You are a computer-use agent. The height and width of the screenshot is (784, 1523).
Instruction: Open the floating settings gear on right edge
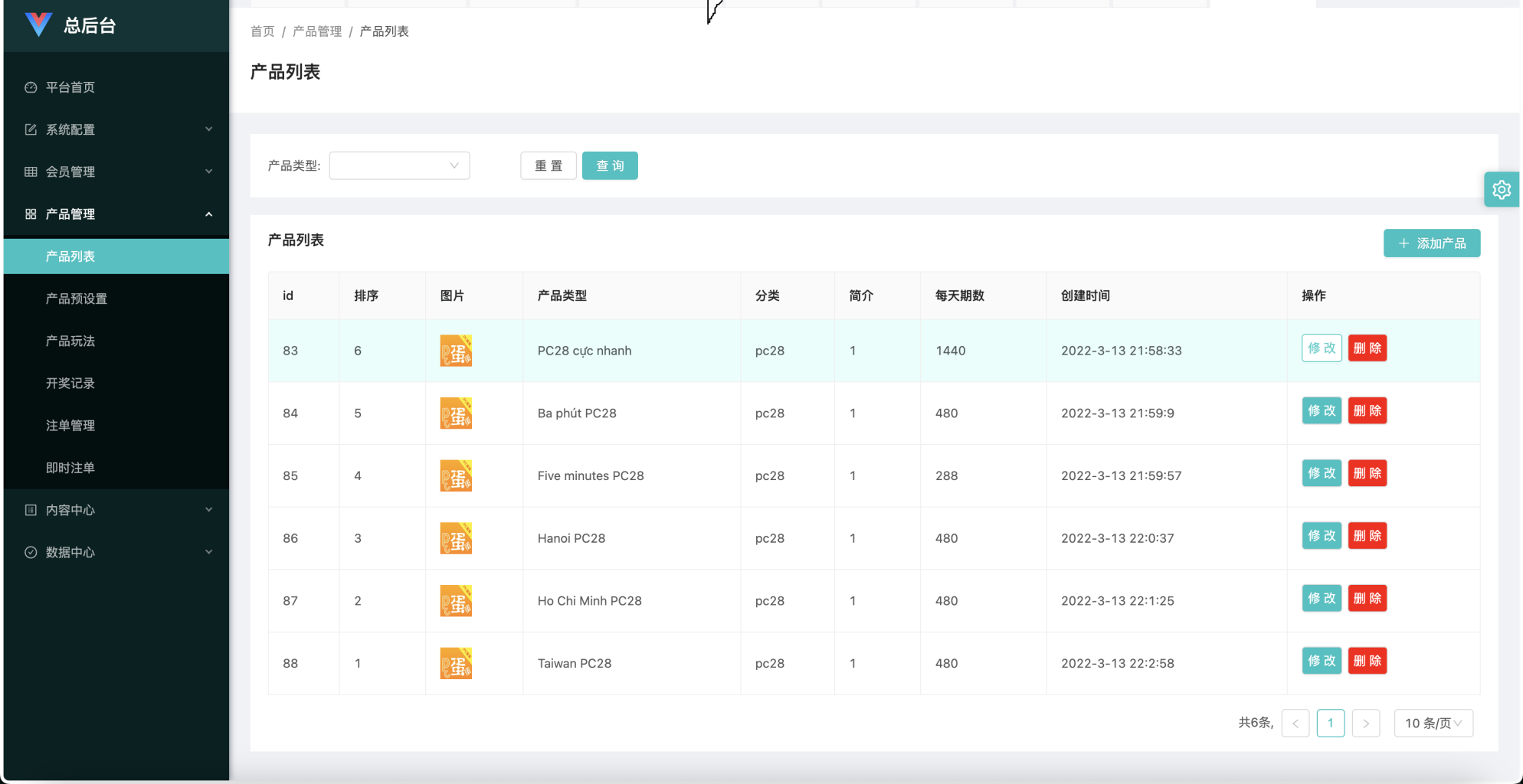[x=1502, y=189]
